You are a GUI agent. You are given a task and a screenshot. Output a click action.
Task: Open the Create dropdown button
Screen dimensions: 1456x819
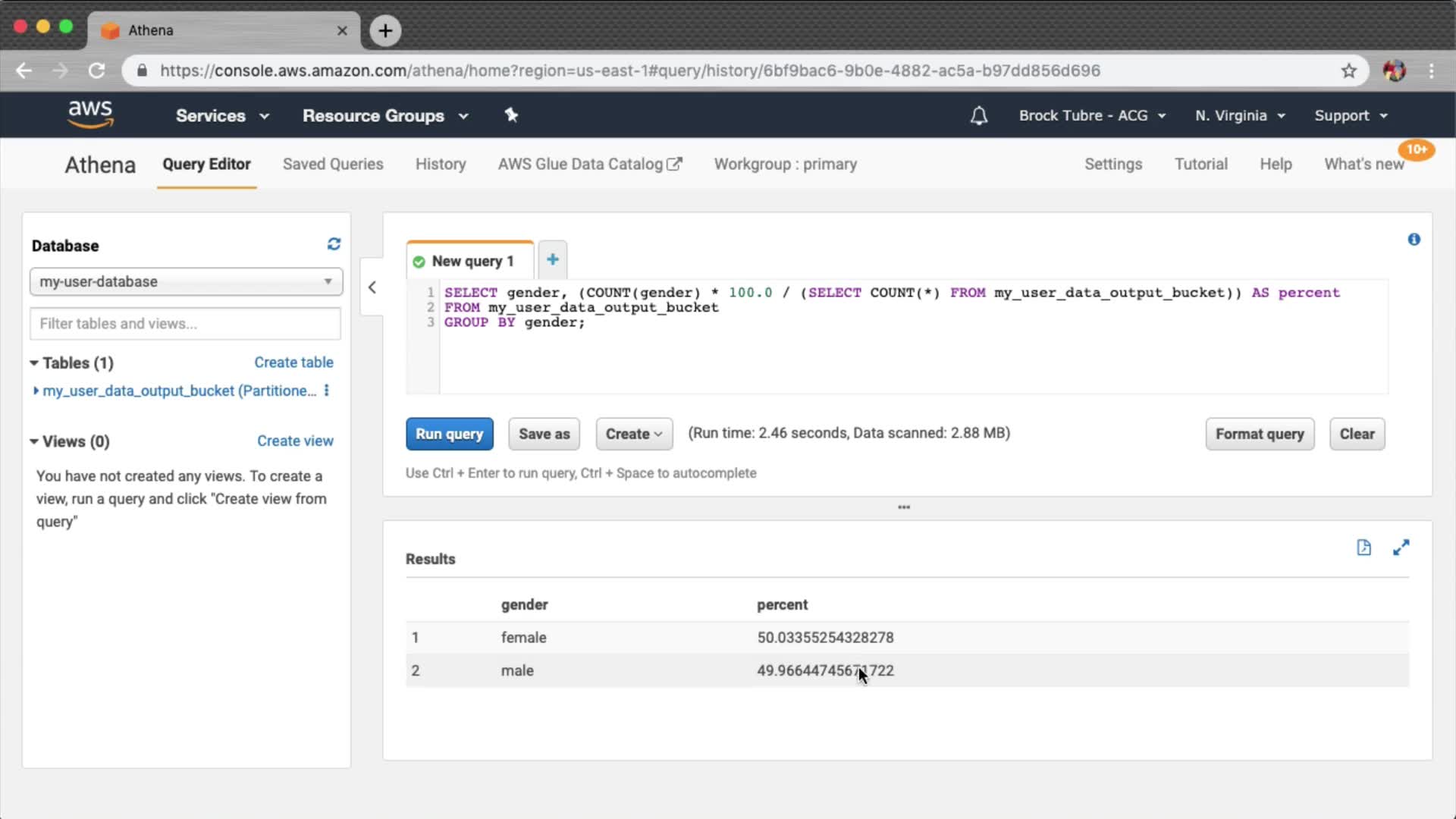pyautogui.click(x=634, y=434)
